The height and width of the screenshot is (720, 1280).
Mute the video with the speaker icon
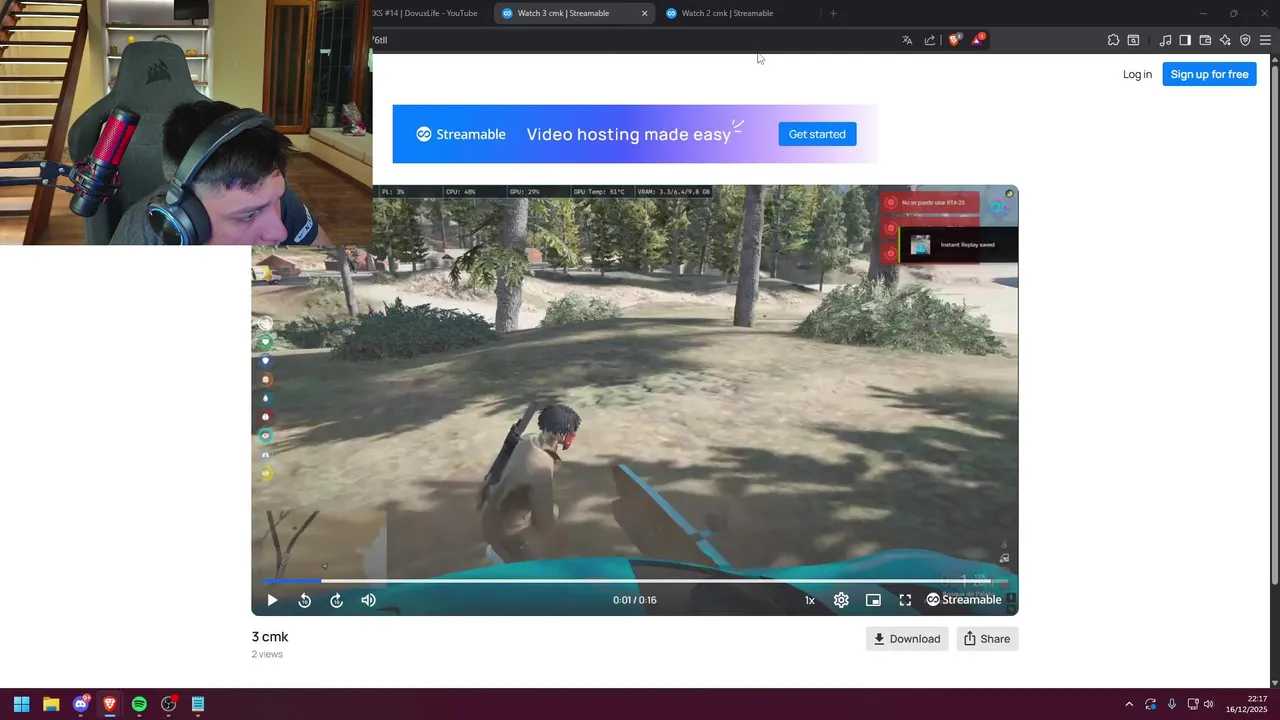point(369,600)
